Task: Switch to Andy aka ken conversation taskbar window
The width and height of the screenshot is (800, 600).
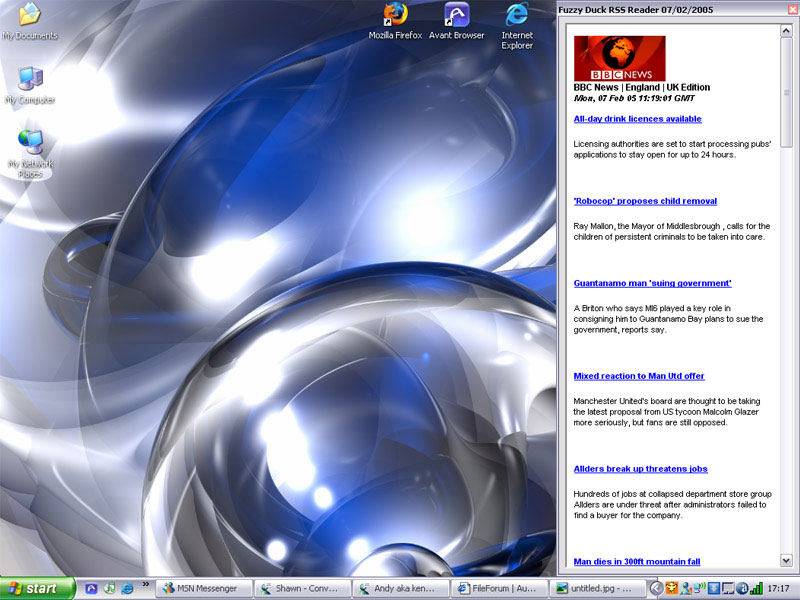Action: point(401,588)
